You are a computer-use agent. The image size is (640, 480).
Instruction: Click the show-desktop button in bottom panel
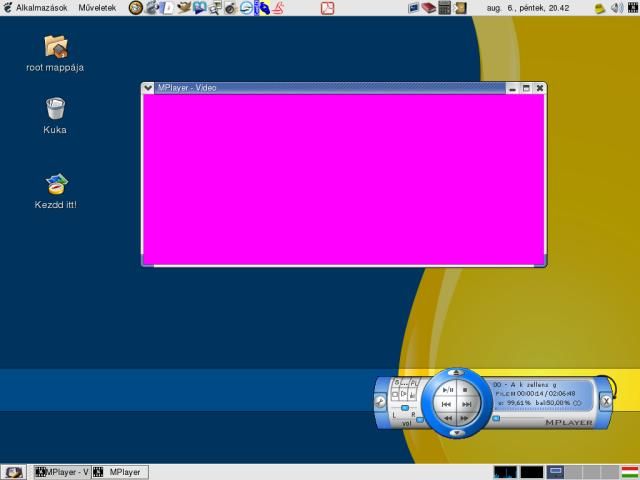(x=13, y=472)
